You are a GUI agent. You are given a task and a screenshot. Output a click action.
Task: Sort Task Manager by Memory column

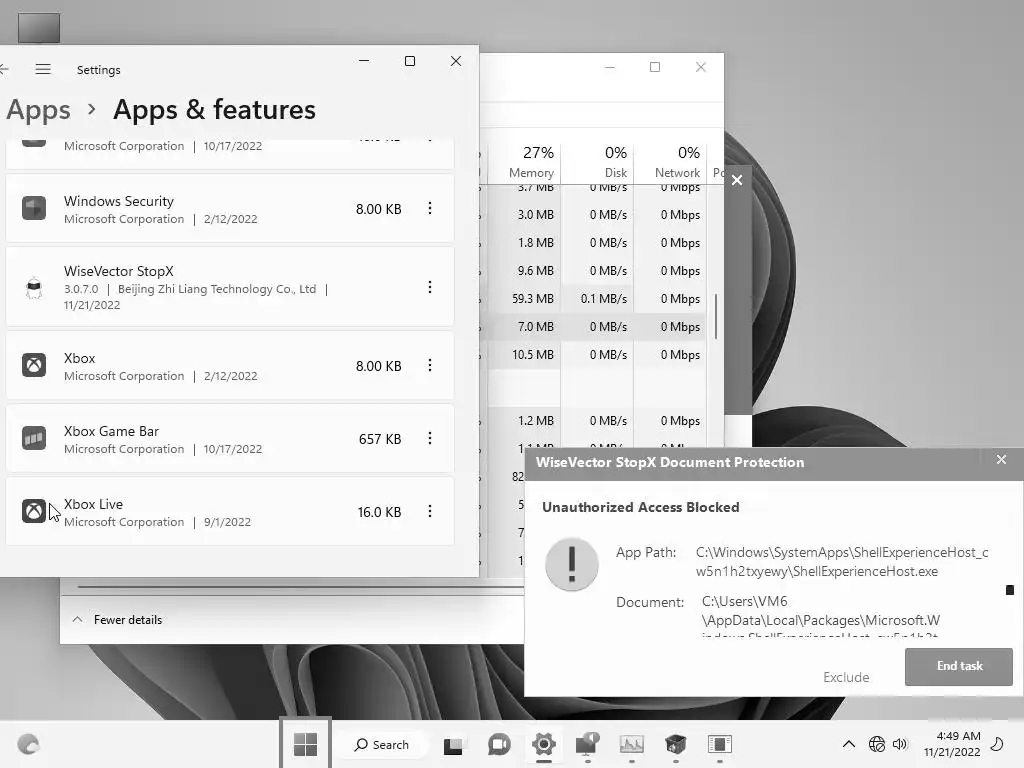pyautogui.click(x=525, y=162)
